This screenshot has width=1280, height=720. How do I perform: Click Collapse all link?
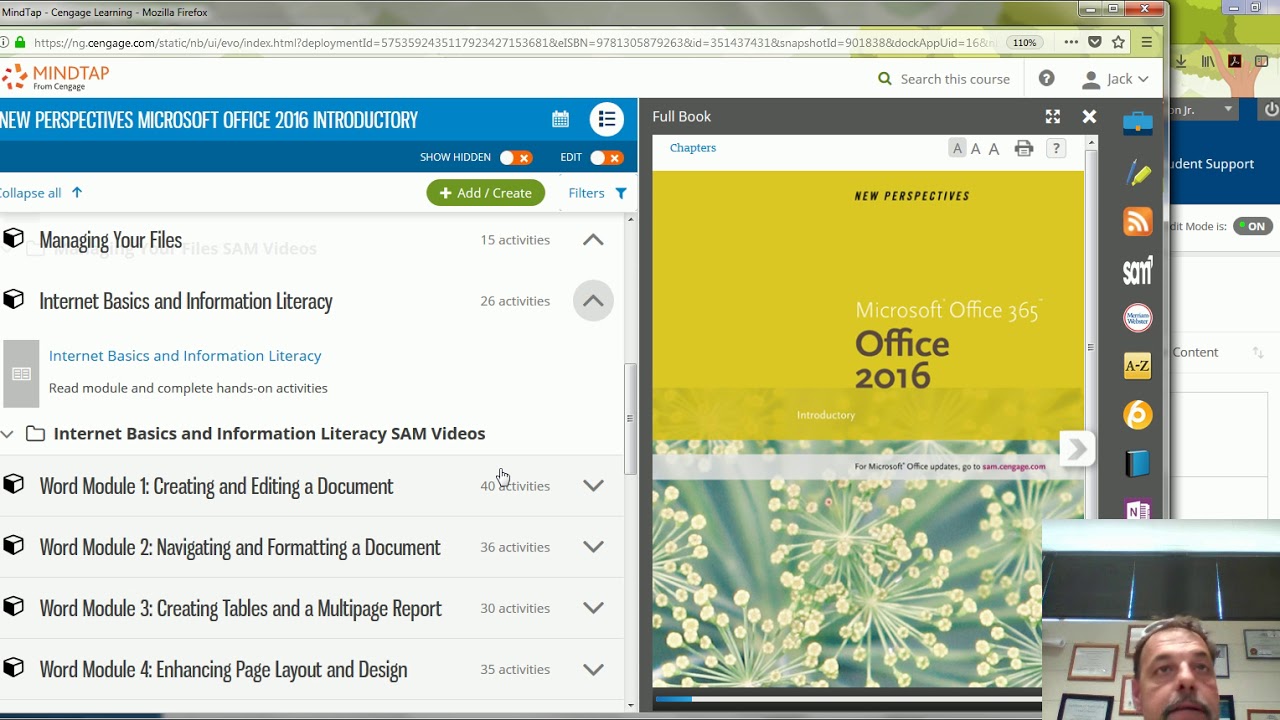[40, 193]
